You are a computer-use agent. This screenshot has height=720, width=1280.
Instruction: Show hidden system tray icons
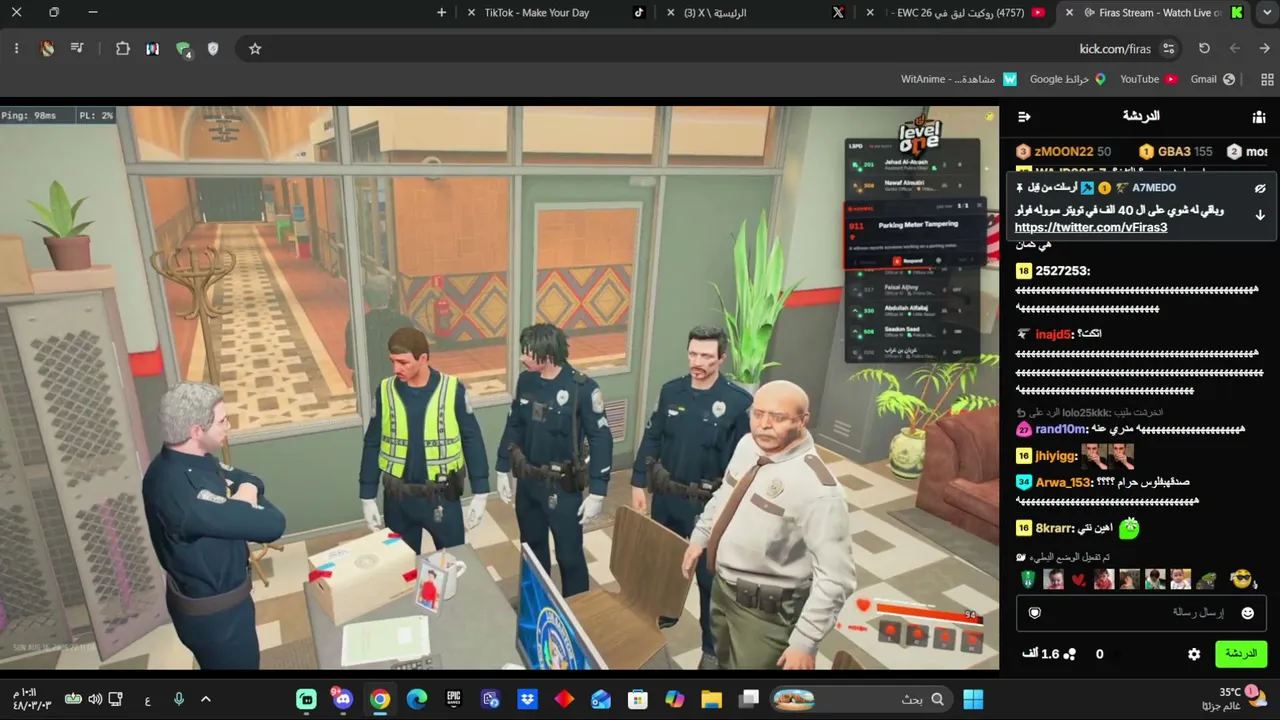click(206, 700)
